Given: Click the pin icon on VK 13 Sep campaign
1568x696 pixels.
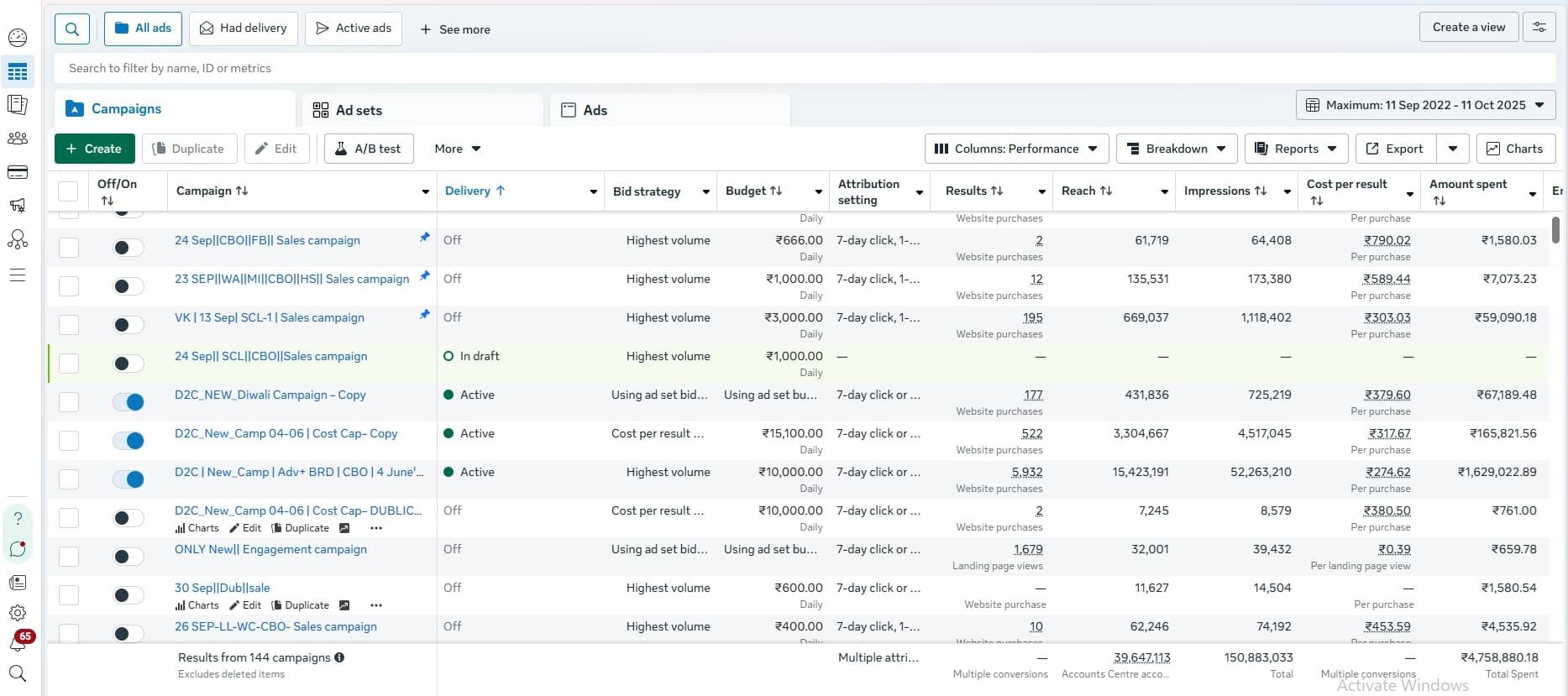Looking at the screenshot, I should coord(425,315).
